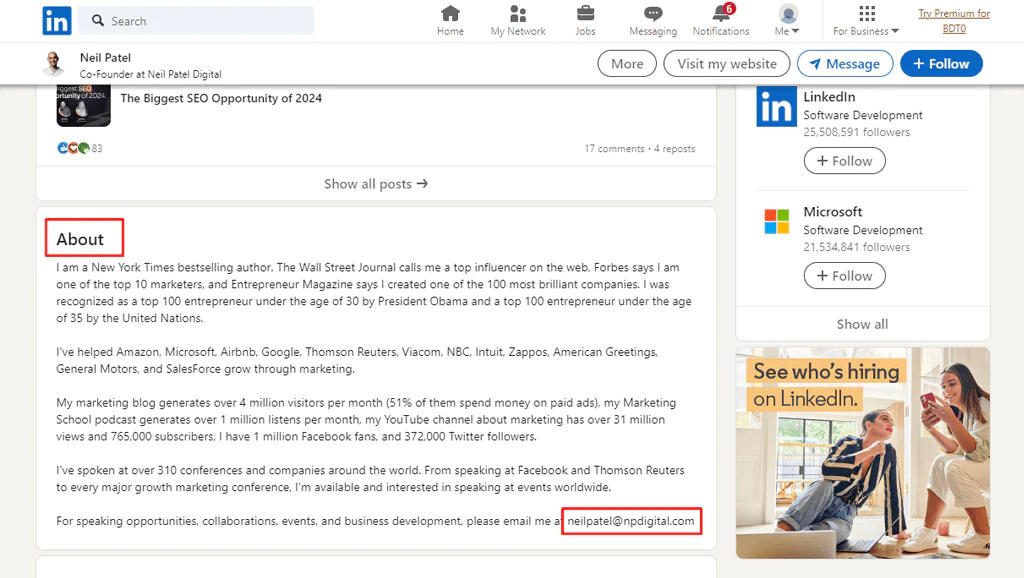Click Neil Patel's sticky header photo
The image size is (1024, 578).
(x=54, y=64)
